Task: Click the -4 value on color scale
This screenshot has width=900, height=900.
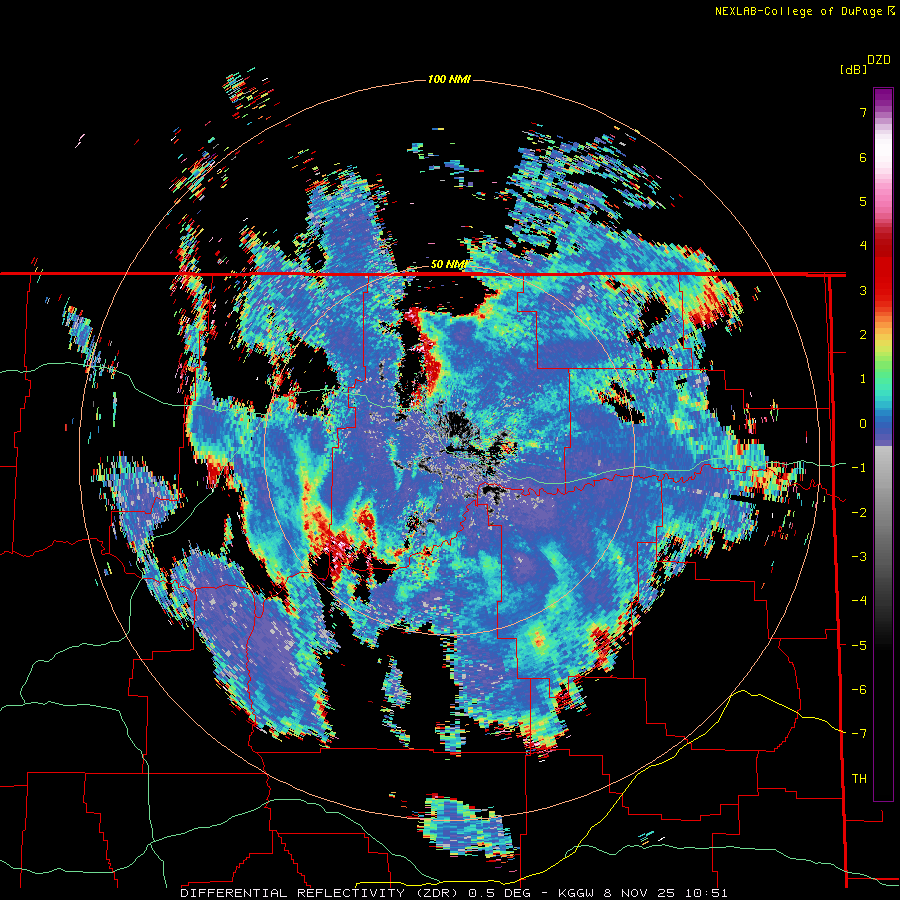Action: [x=859, y=601]
